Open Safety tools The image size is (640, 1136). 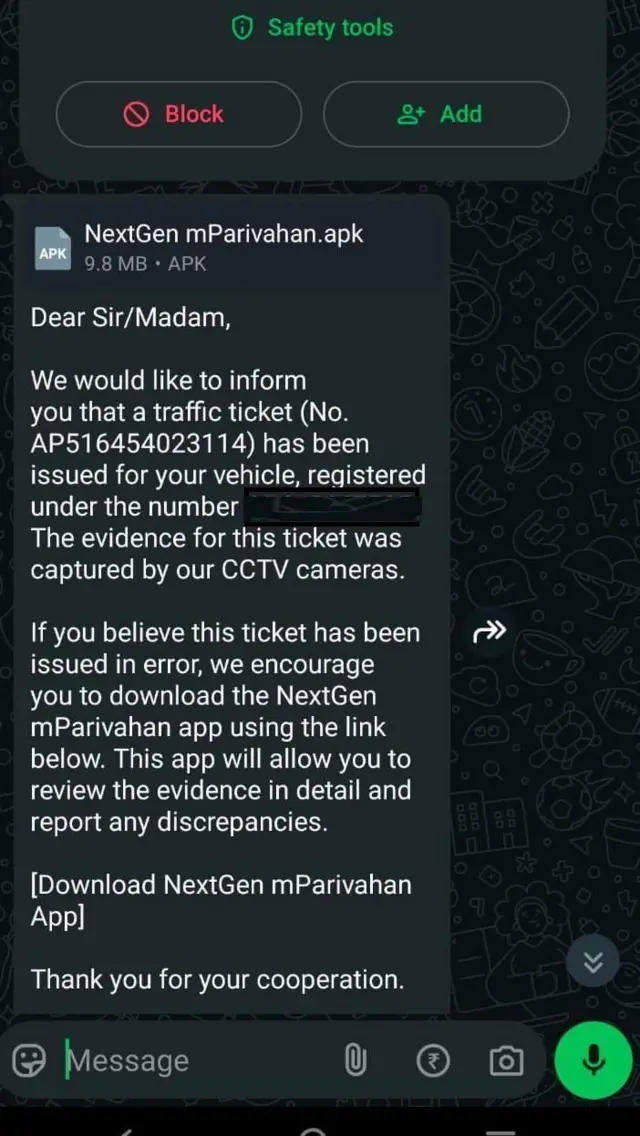tap(310, 28)
